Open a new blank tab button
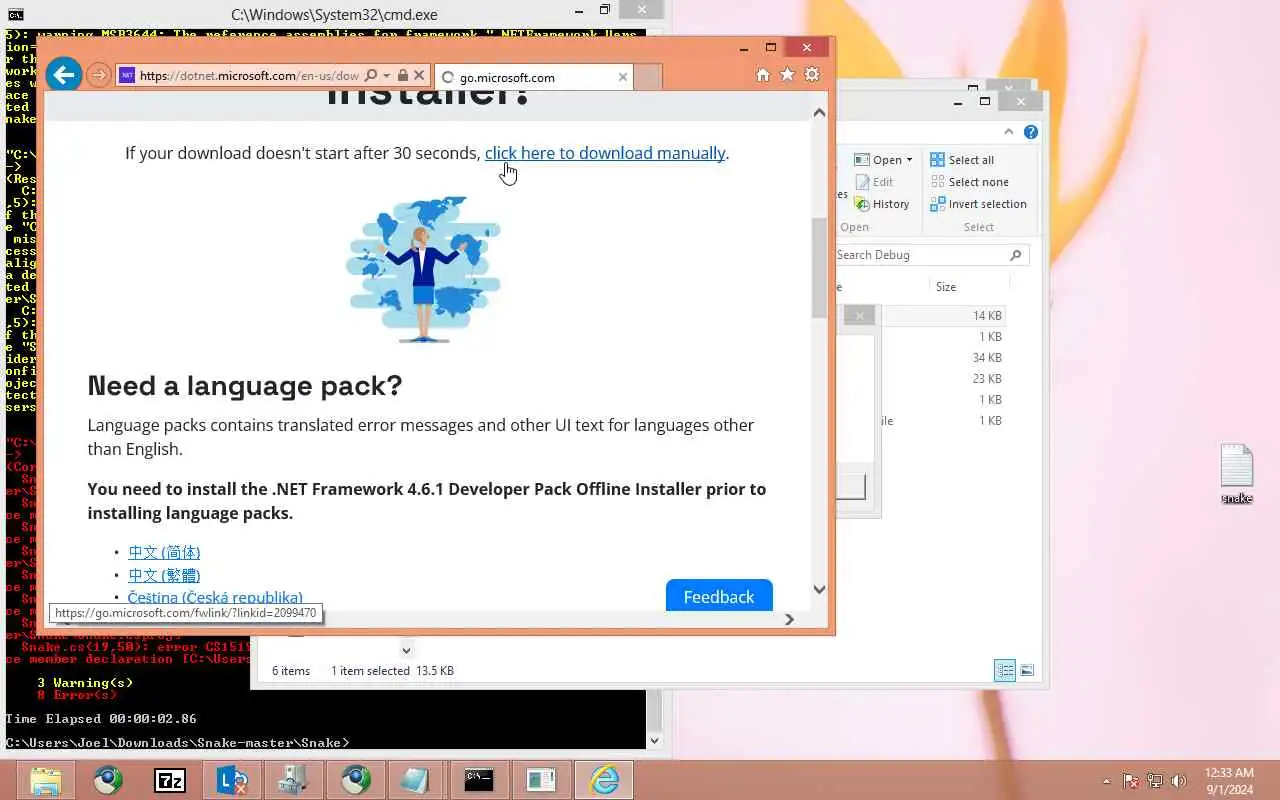Screen dimensions: 1280x800 click(x=648, y=77)
